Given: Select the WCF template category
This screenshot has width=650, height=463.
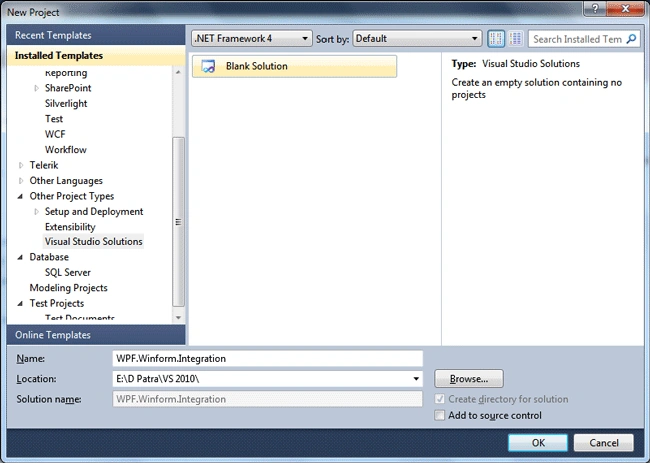Looking at the screenshot, I should [55, 134].
